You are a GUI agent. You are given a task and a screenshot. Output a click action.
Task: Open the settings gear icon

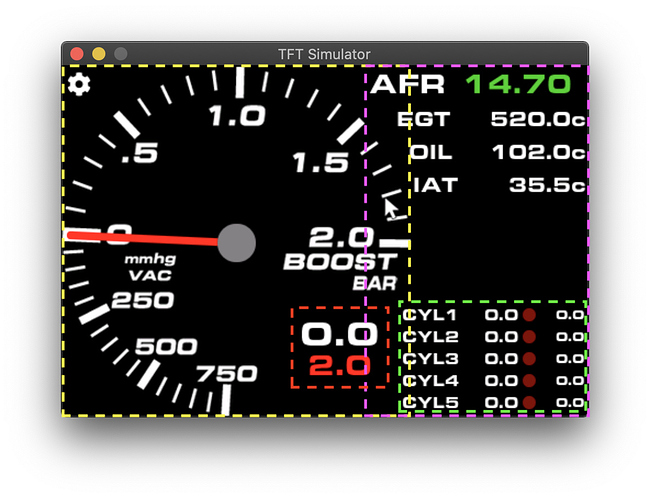(x=79, y=85)
